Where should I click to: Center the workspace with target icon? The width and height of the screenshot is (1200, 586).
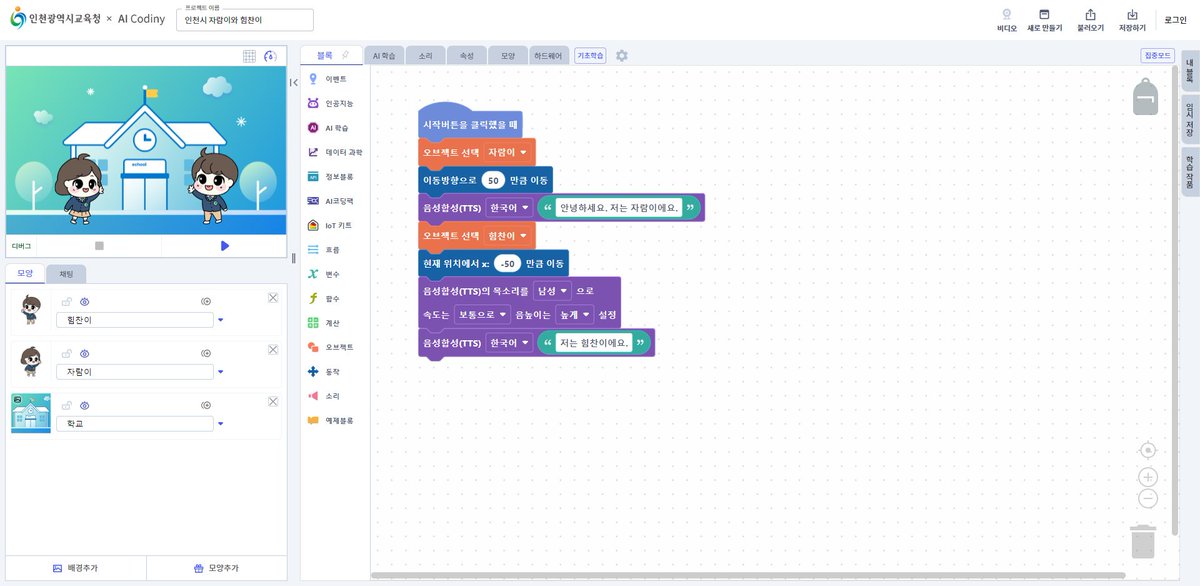coord(1148,450)
